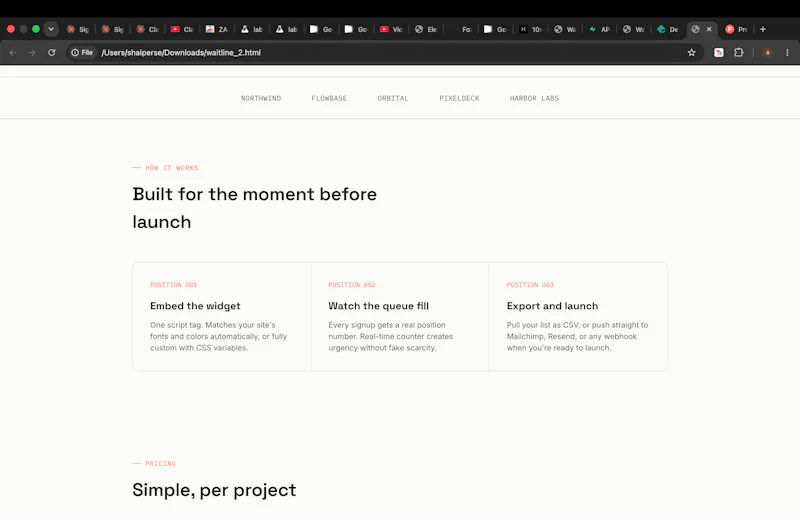
Task: Click the 'POSITION 002' label
Action: pyautogui.click(x=352, y=285)
